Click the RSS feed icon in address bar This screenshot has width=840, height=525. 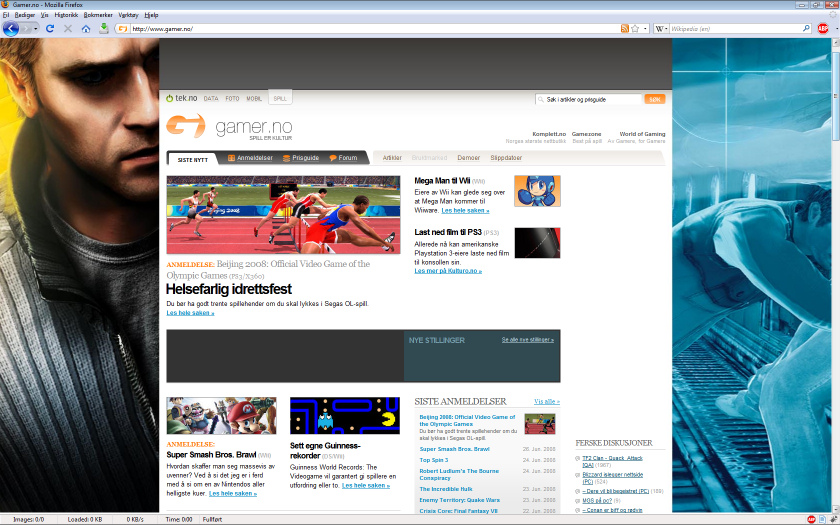pyautogui.click(x=625, y=29)
